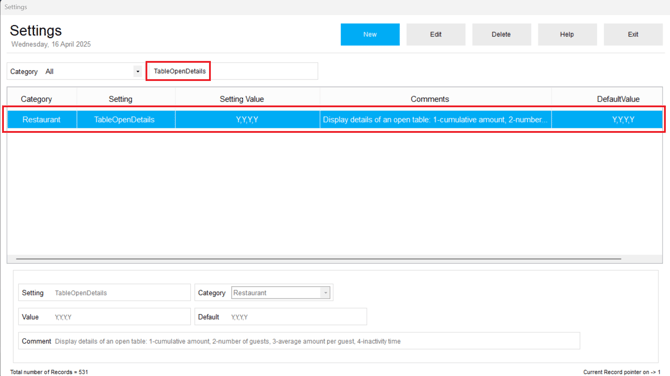Screen dimensions: 670x376
Task: Open Edit for the selected setting
Action: pyautogui.click(x=436, y=34)
